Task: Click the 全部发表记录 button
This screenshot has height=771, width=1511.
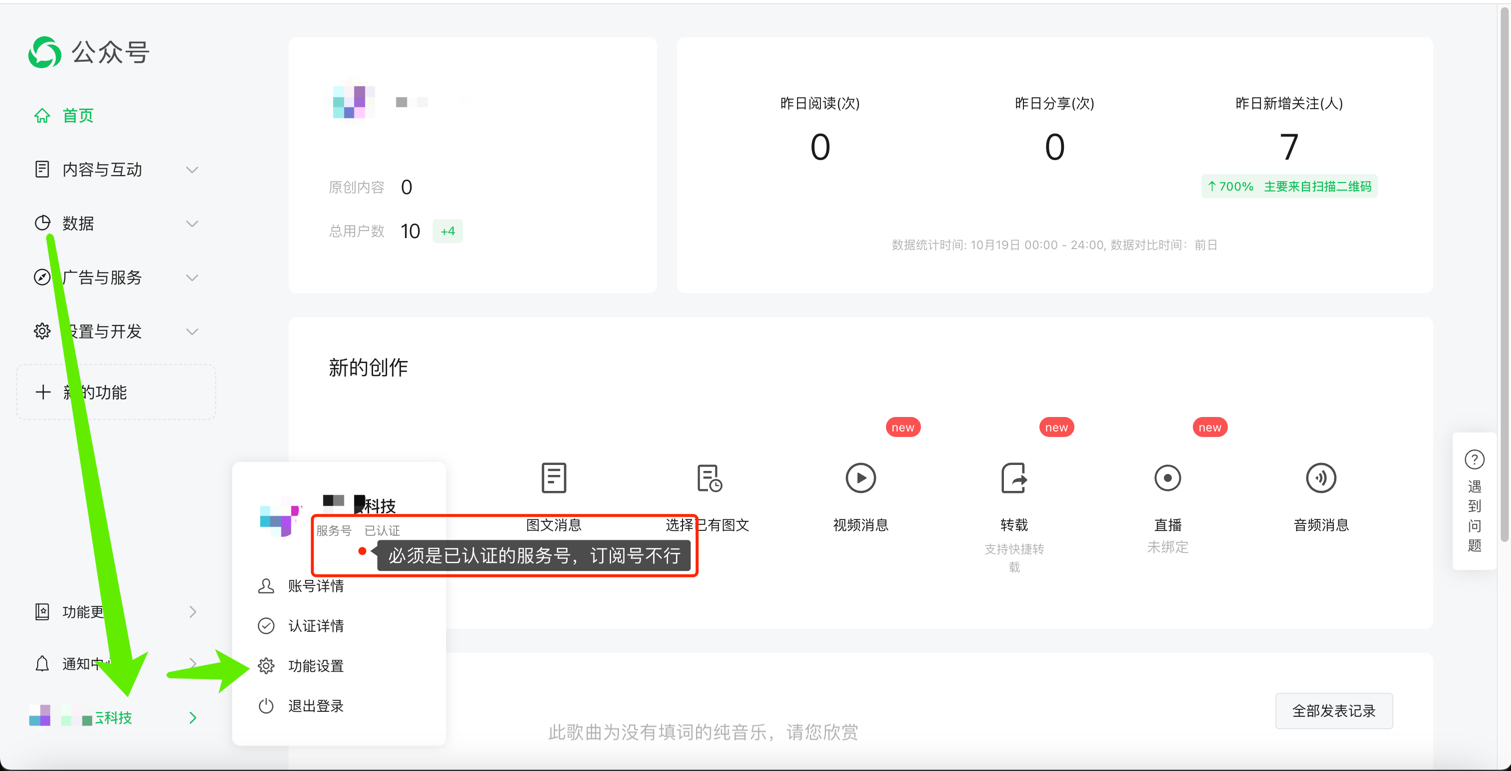Action: 1333,711
